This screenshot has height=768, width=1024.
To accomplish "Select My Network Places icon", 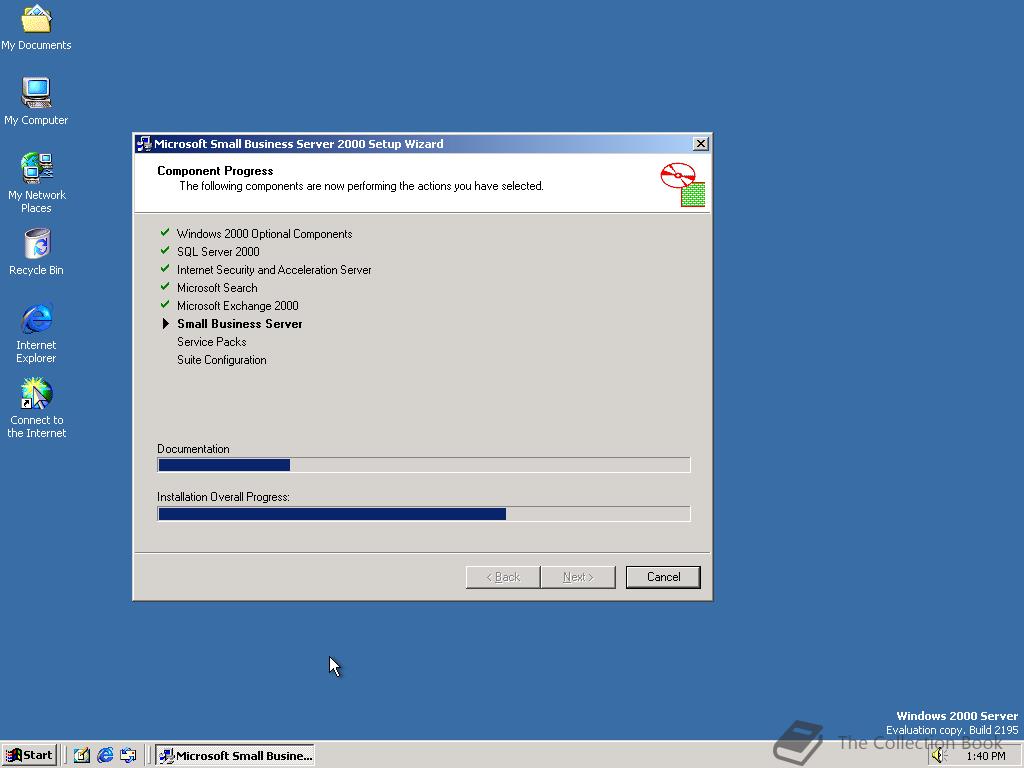I will (36, 182).
